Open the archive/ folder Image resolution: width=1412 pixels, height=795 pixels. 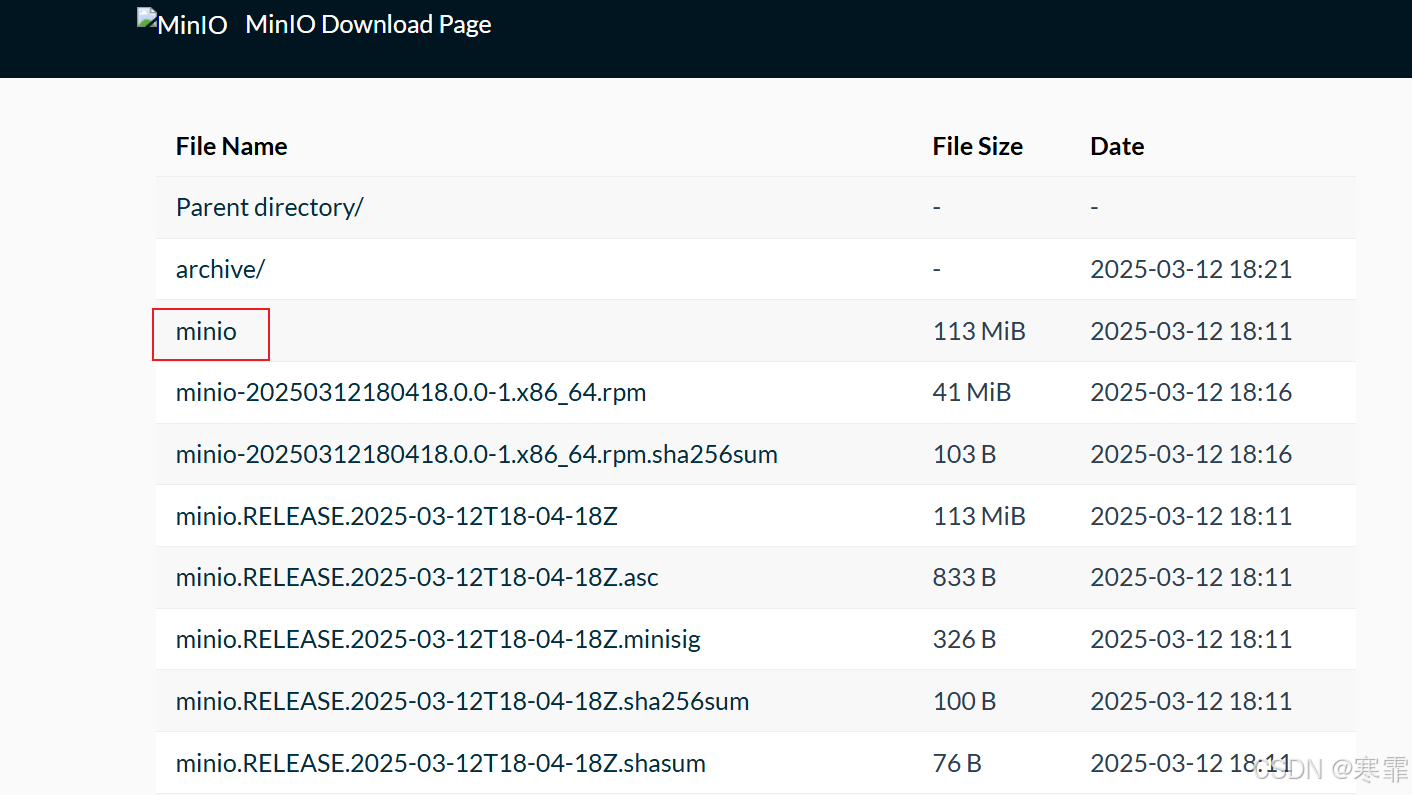tap(220, 269)
